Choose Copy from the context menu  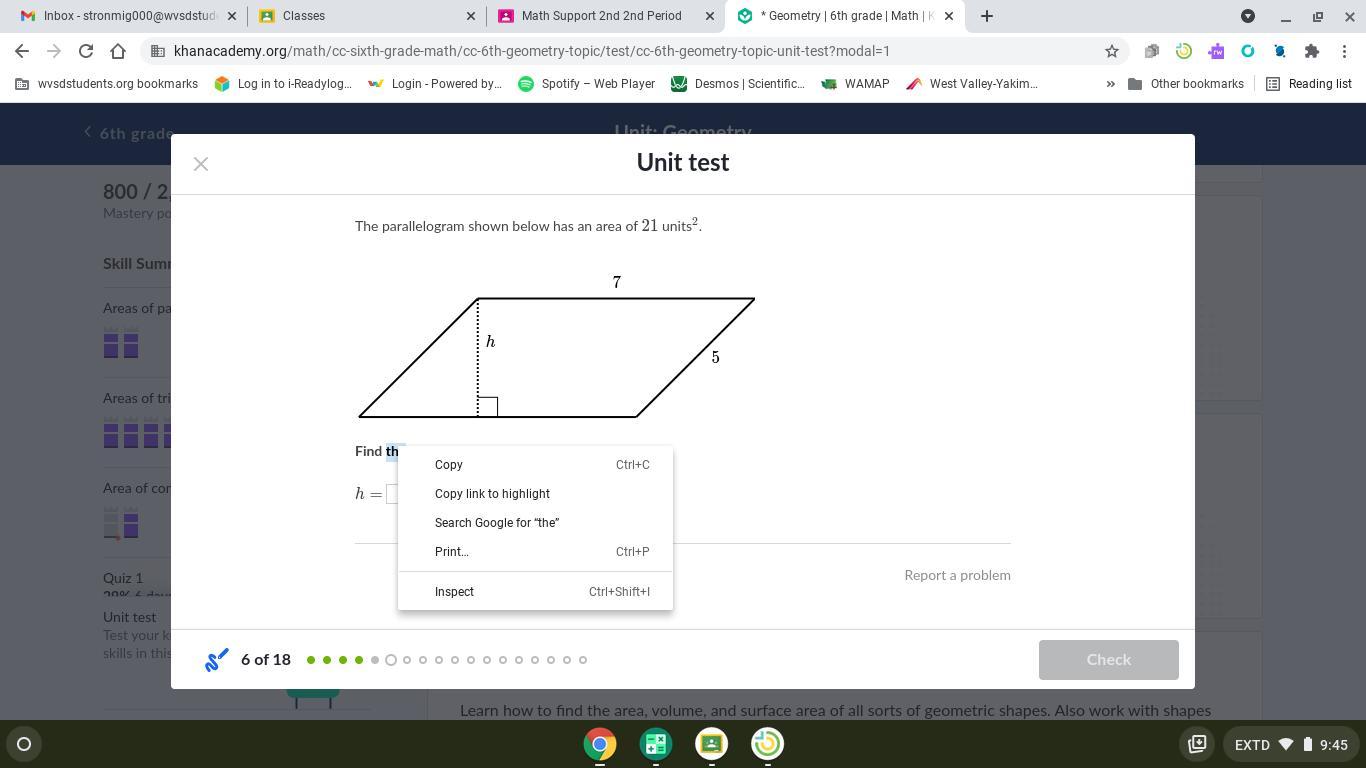pyautogui.click(x=535, y=465)
